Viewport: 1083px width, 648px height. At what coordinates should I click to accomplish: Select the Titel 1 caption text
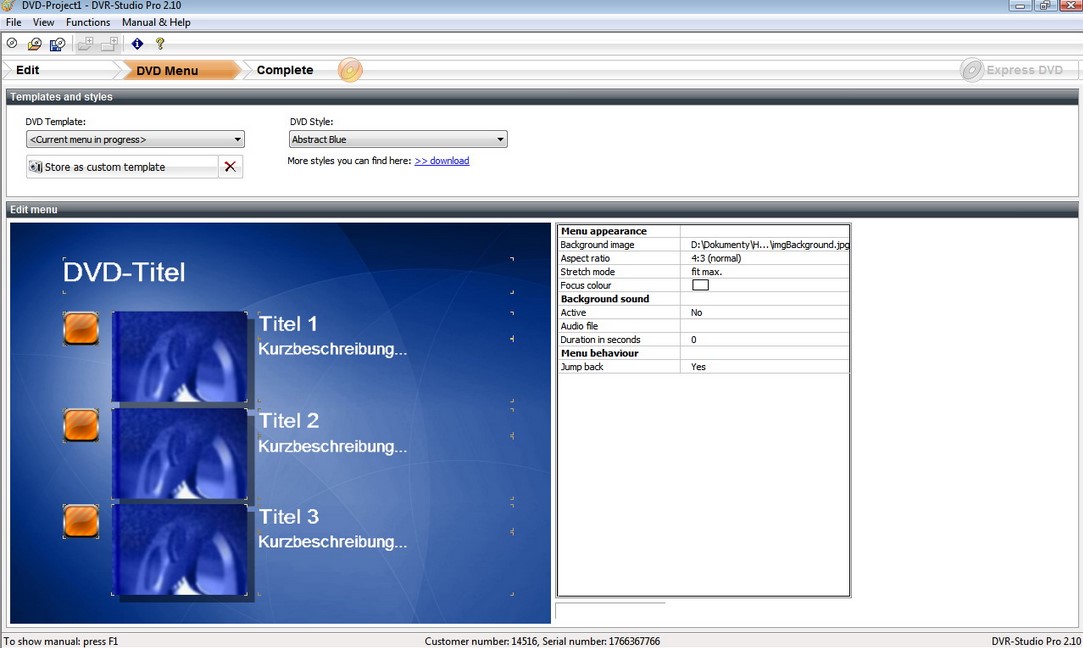coord(288,324)
